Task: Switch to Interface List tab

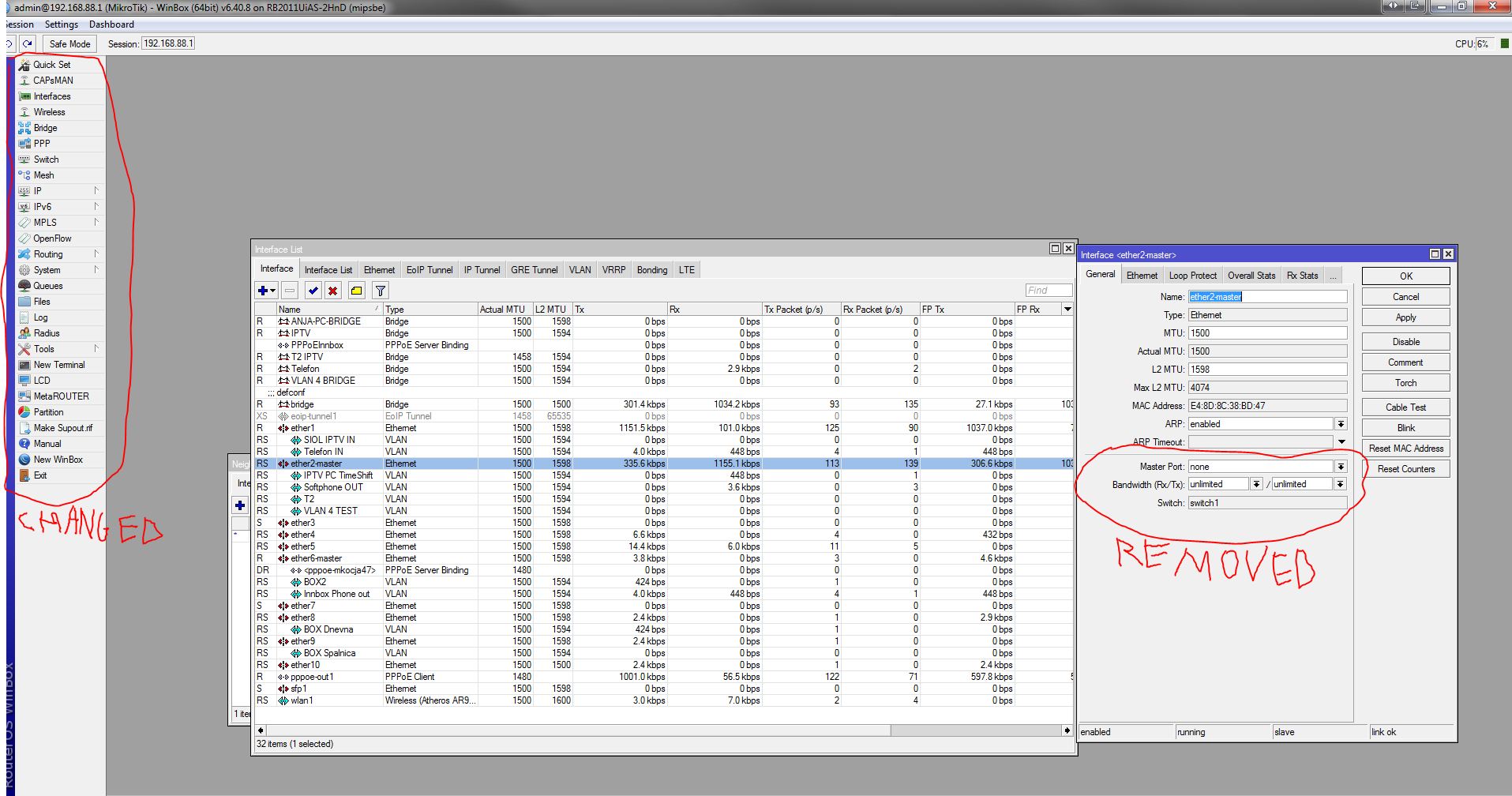Action: (x=328, y=270)
